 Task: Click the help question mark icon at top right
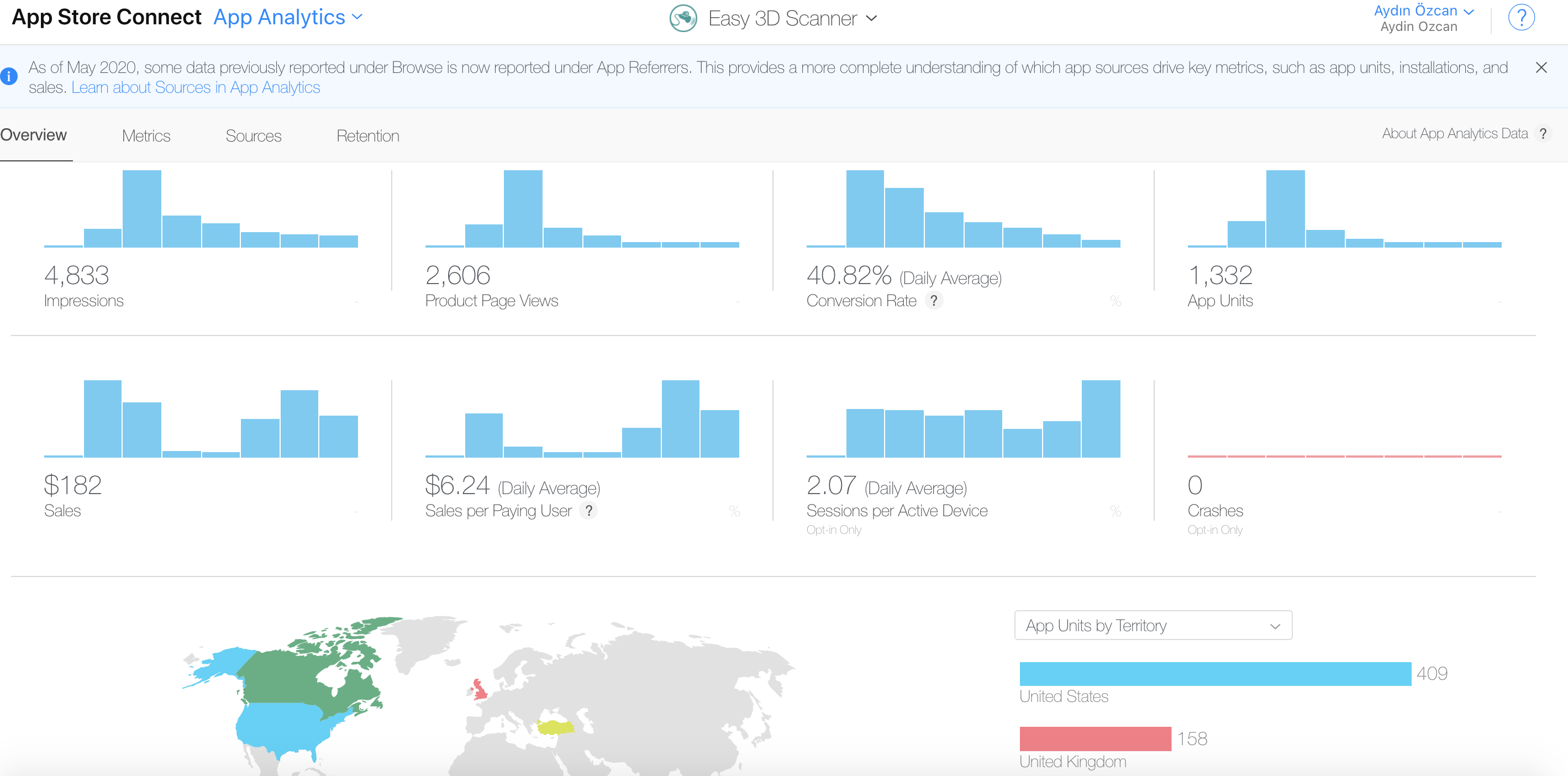pyautogui.click(x=1520, y=18)
